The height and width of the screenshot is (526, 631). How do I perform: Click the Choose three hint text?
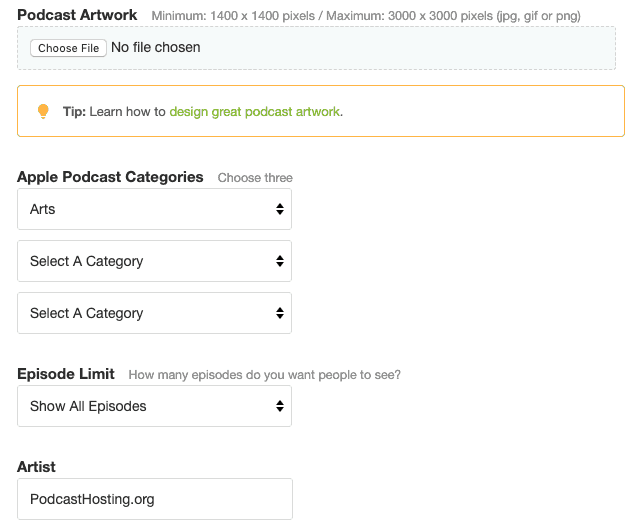tap(255, 178)
